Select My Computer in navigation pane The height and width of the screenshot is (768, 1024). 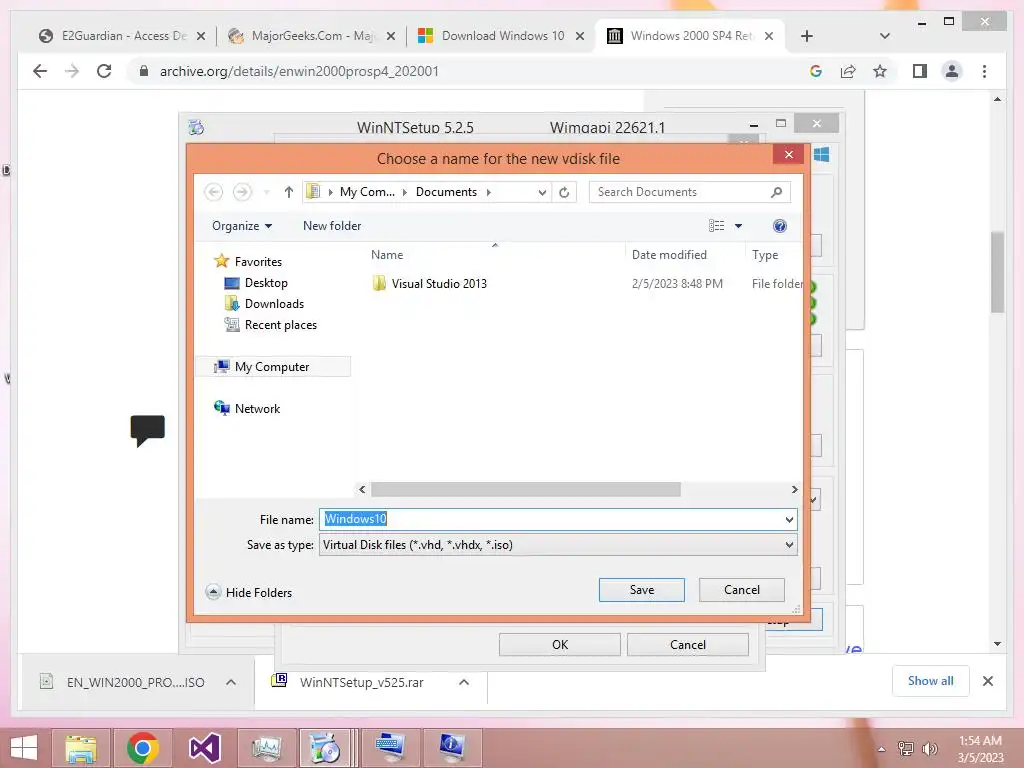(x=272, y=366)
